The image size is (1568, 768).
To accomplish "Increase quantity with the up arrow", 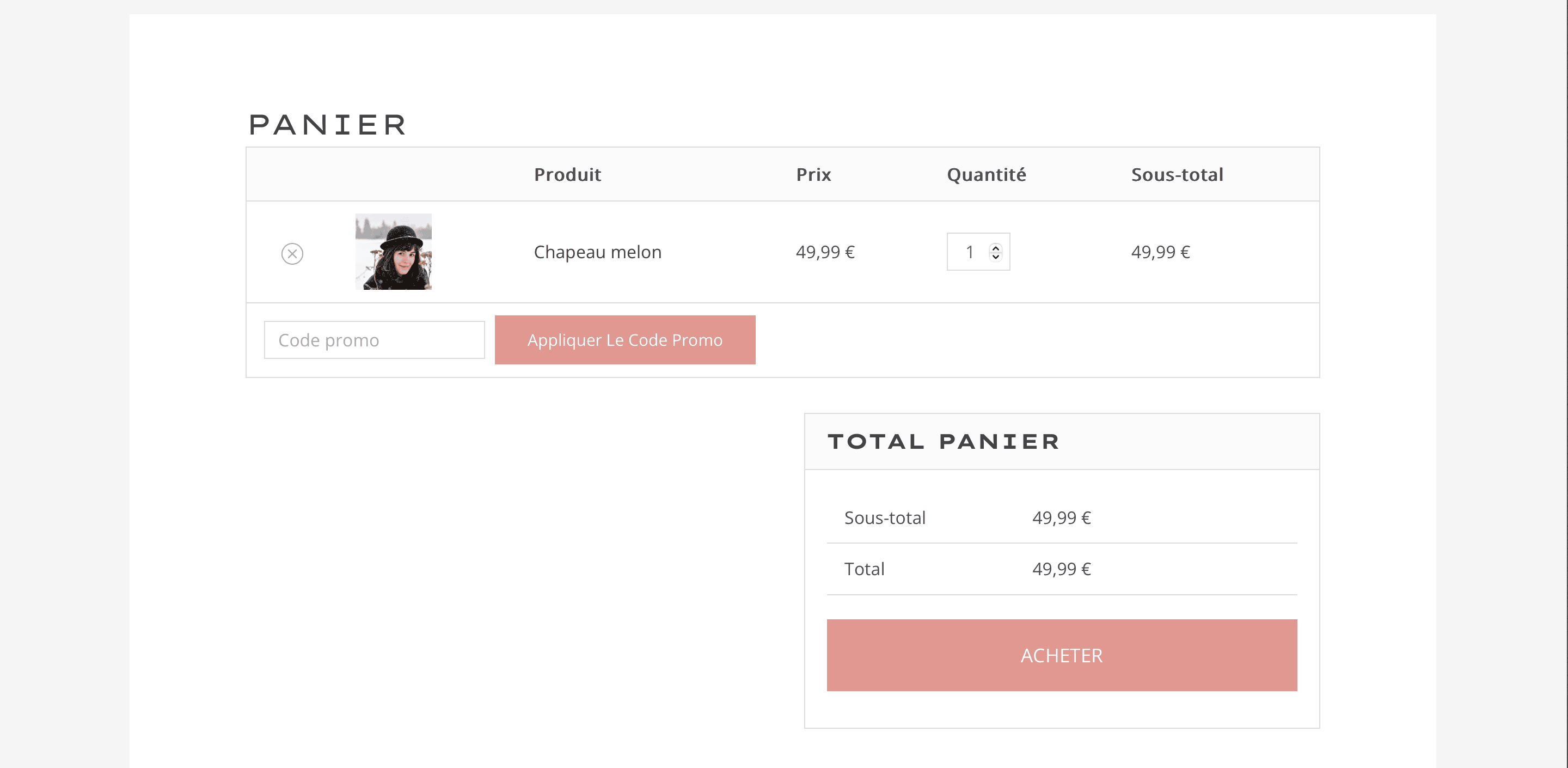I will pos(996,247).
